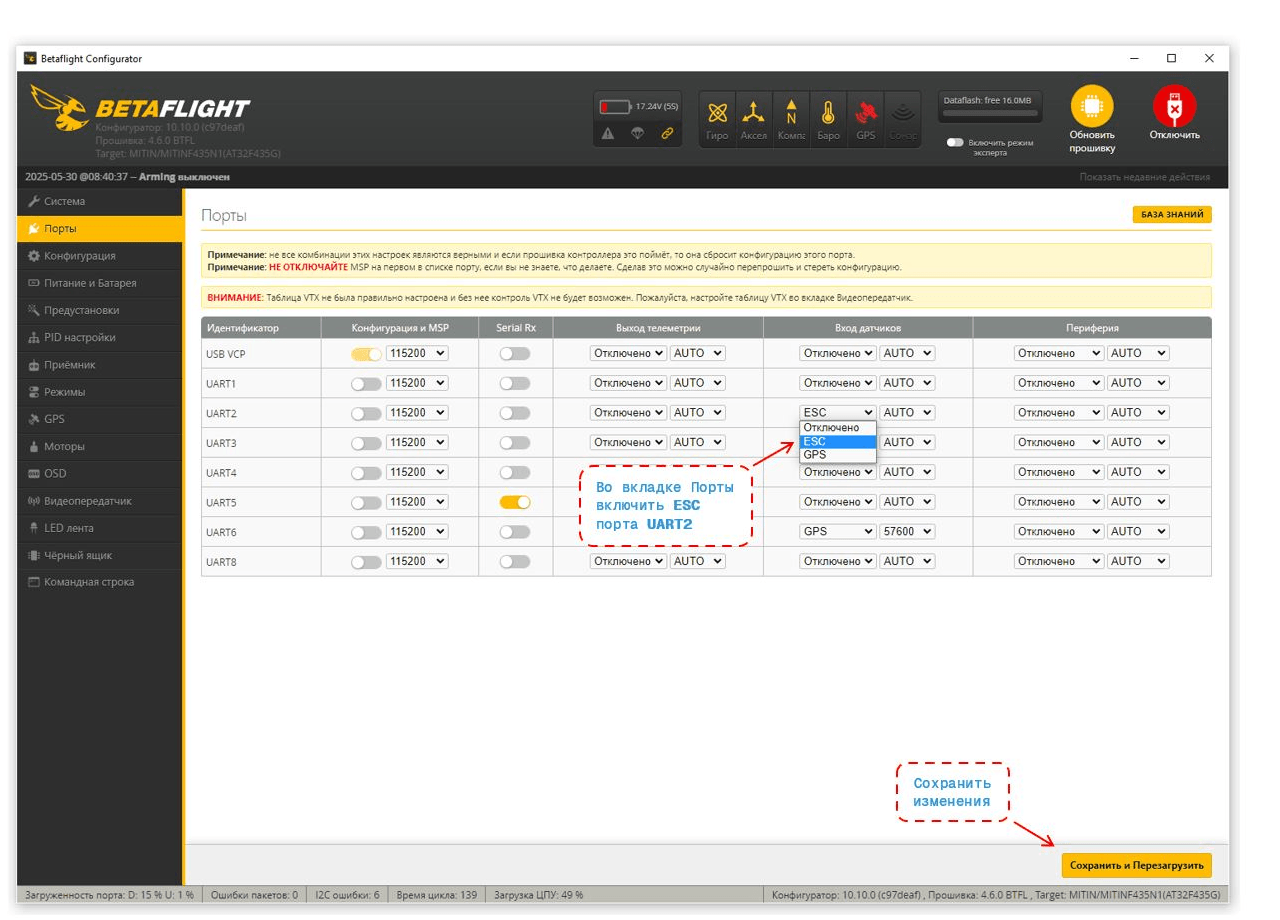Toggle expert mode switch
Screen dimensions: 1280x920
click(955, 143)
